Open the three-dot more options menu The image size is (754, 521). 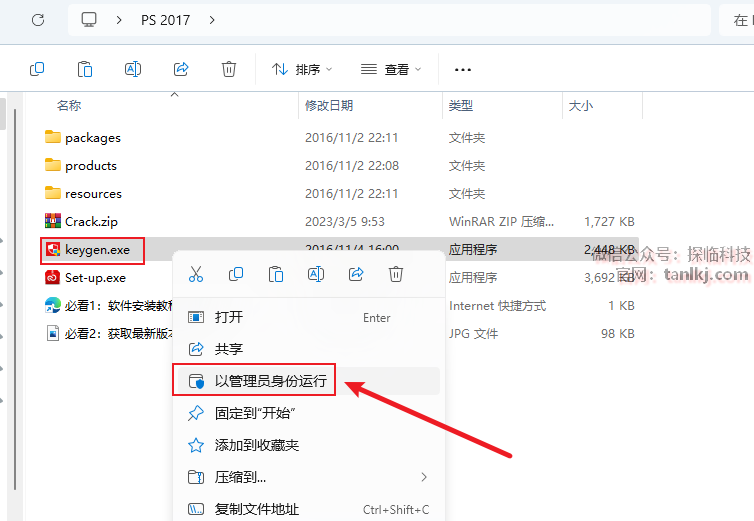tap(463, 70)
